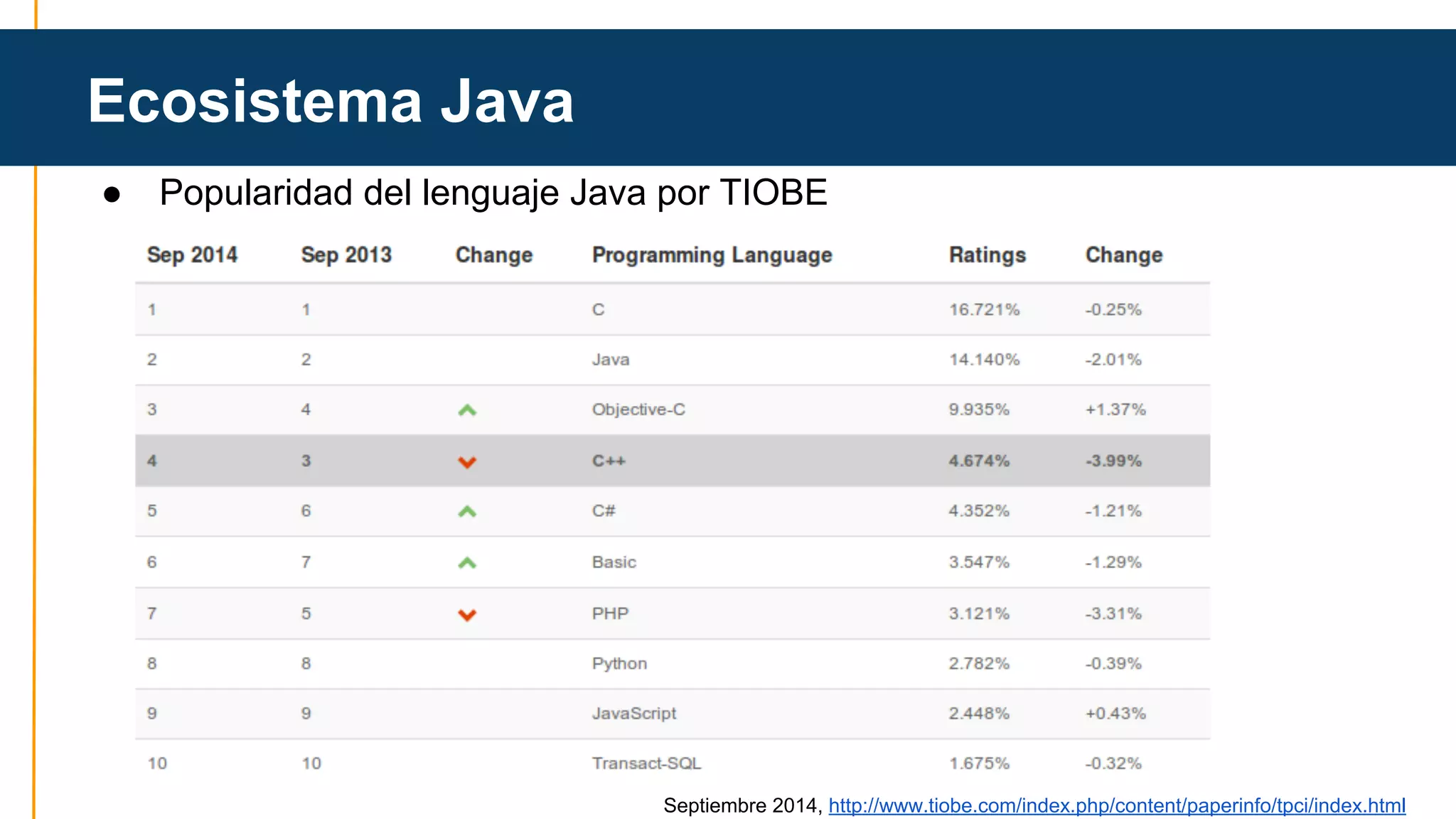Click the 9.935% rating value
The height and width of the screenshot is (819, 1456).
click(979, 409)
